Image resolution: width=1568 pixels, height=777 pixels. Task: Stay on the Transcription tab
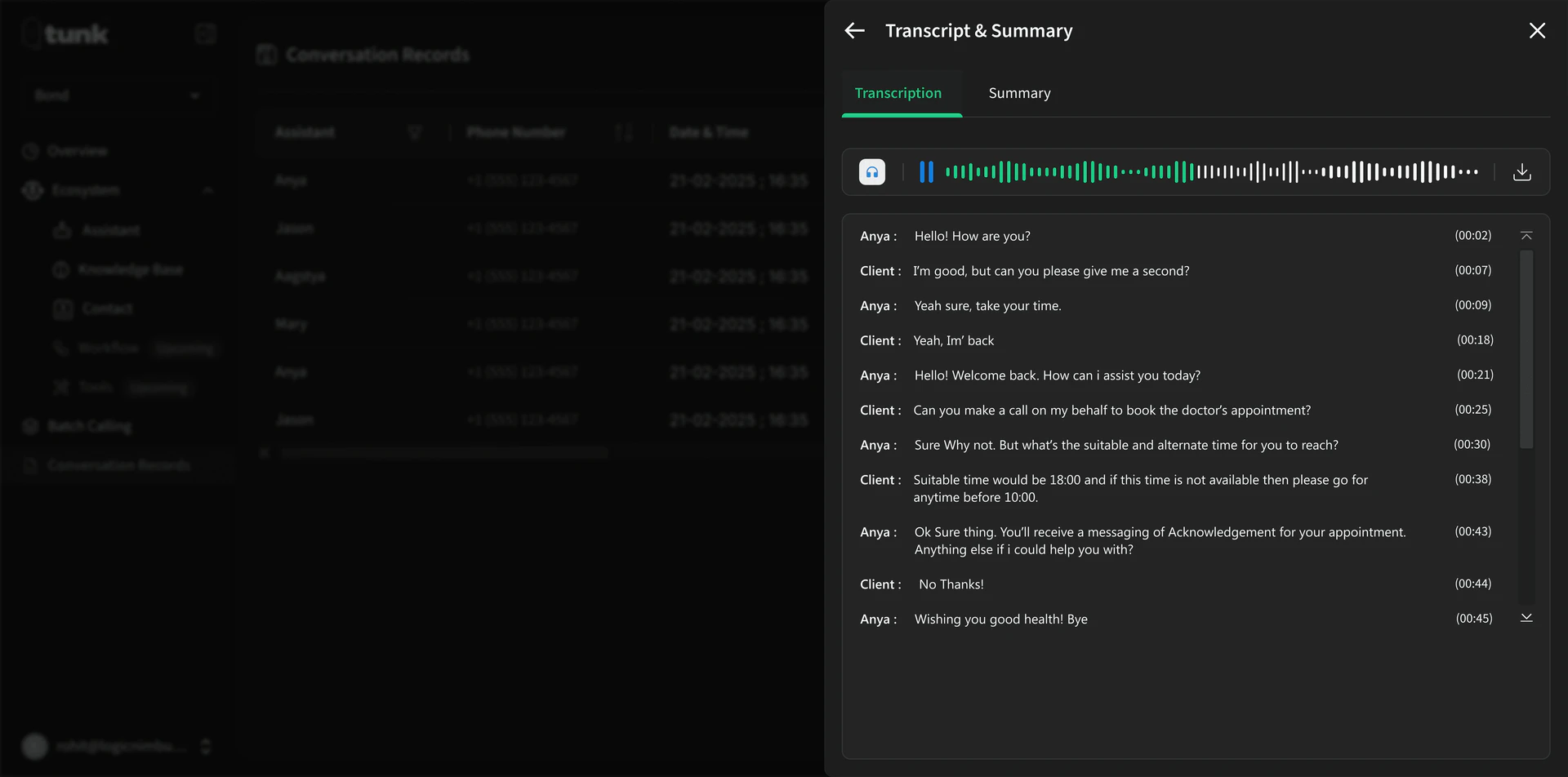(x=898, y=92)
